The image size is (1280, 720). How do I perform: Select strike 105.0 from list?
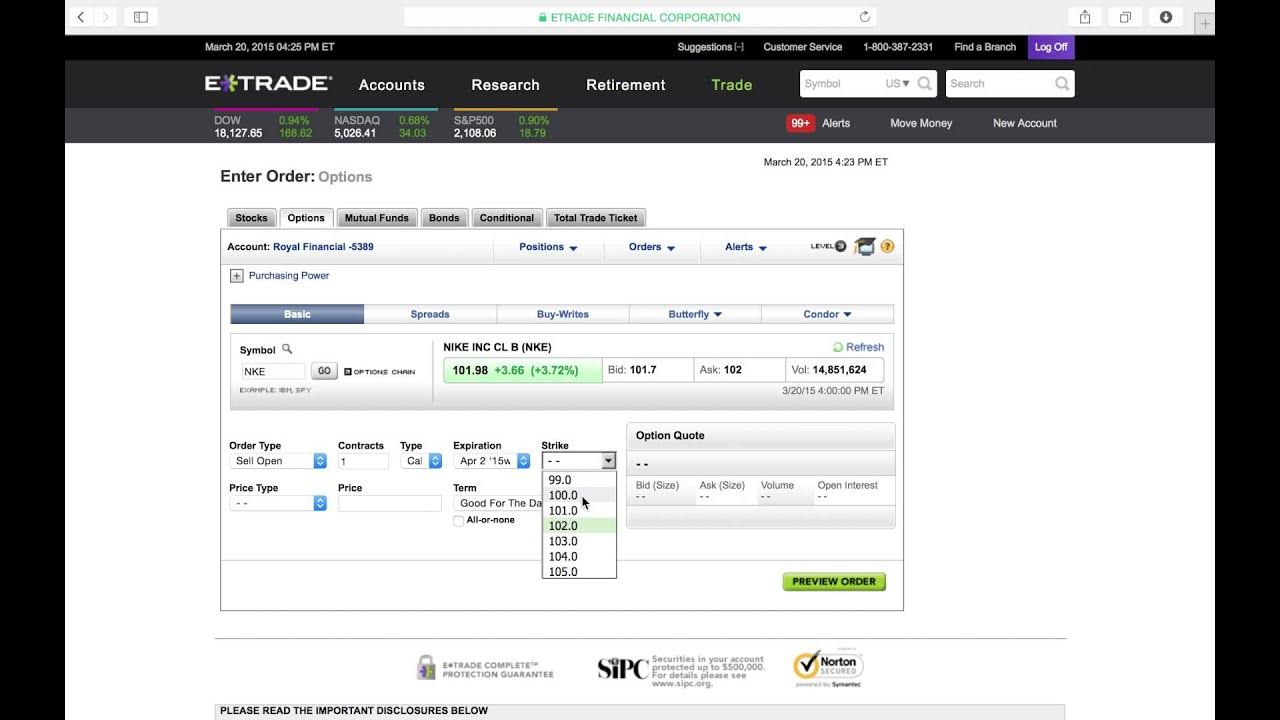pos(579,572)
